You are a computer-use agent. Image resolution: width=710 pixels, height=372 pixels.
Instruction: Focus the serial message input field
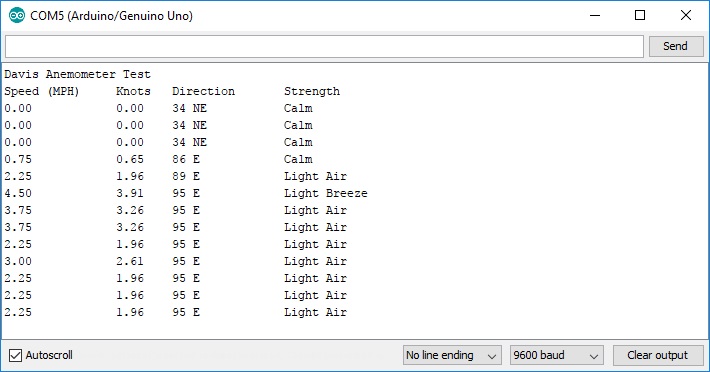click(x=324, y=46)
